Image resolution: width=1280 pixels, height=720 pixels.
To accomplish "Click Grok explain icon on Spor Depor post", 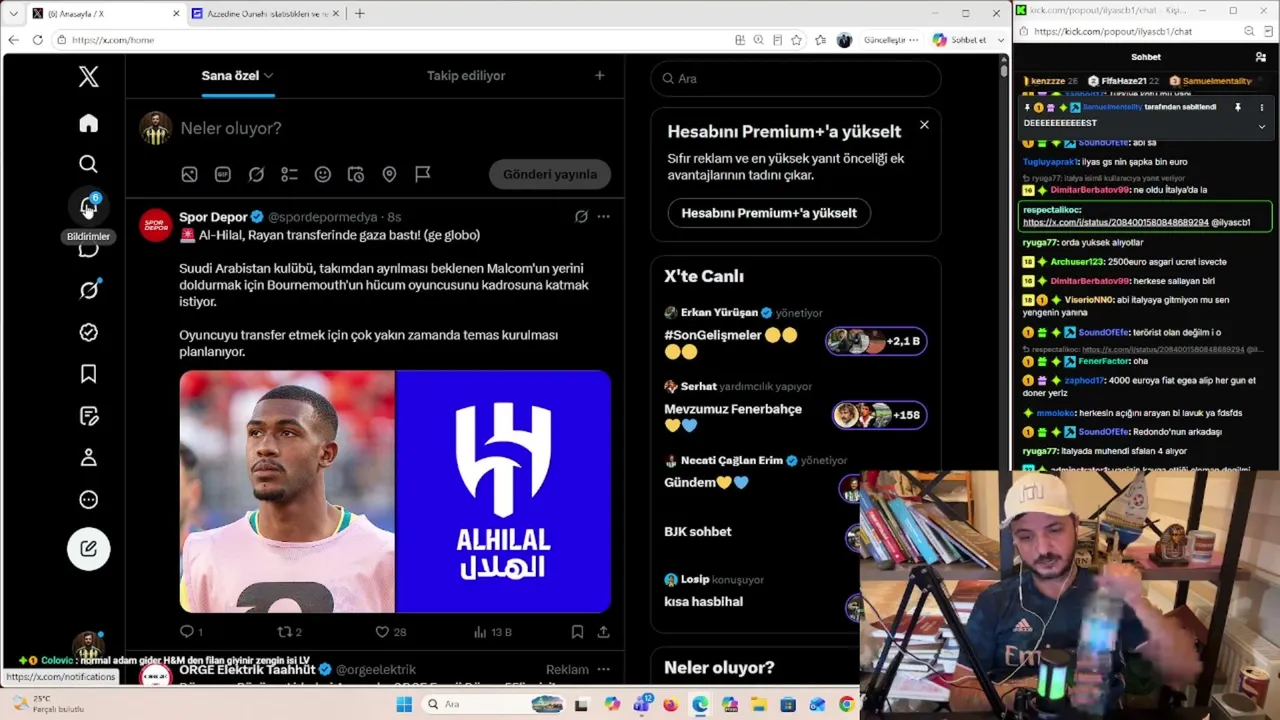I will pos(581,216).
